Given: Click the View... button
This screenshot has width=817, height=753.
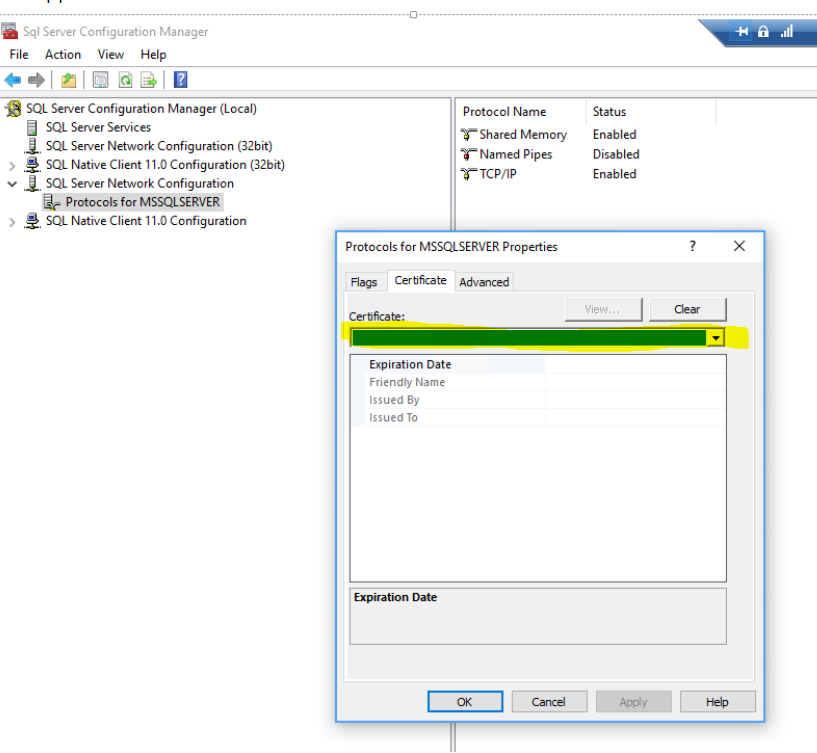Looking at the screenshot, I should (x=603, y=310).
